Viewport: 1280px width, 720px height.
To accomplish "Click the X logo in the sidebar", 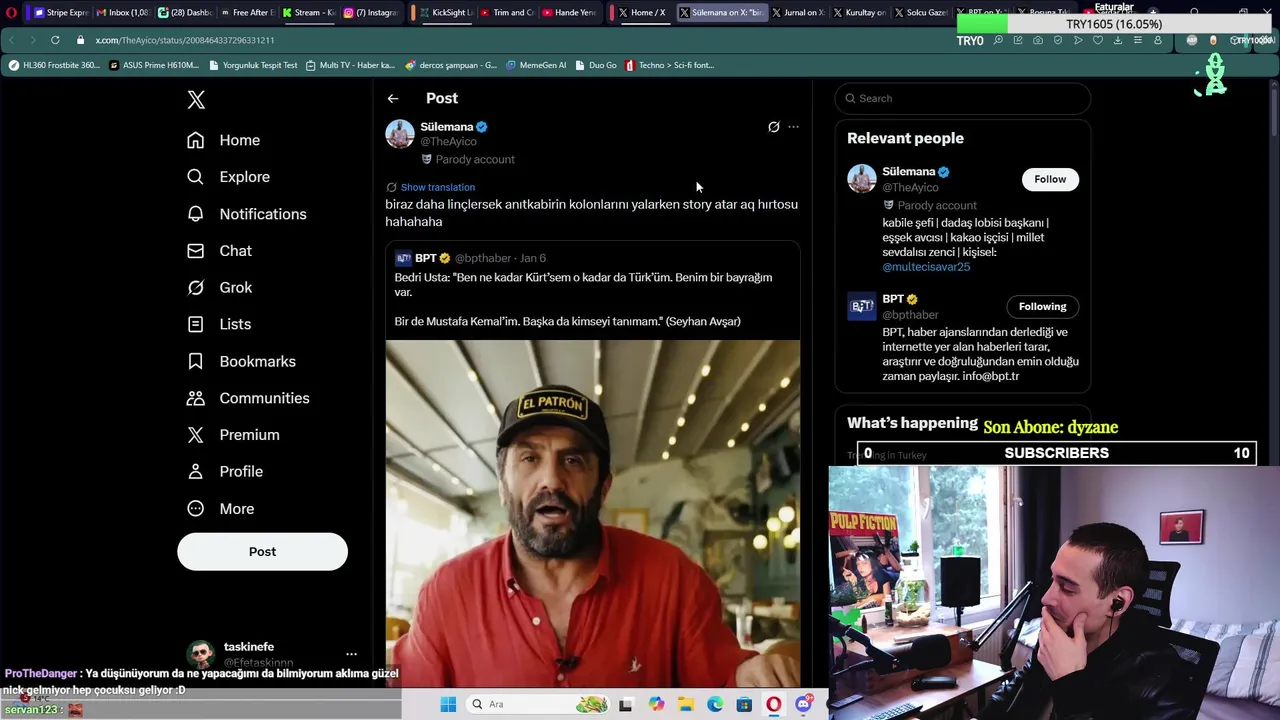I will coord(196,99).
